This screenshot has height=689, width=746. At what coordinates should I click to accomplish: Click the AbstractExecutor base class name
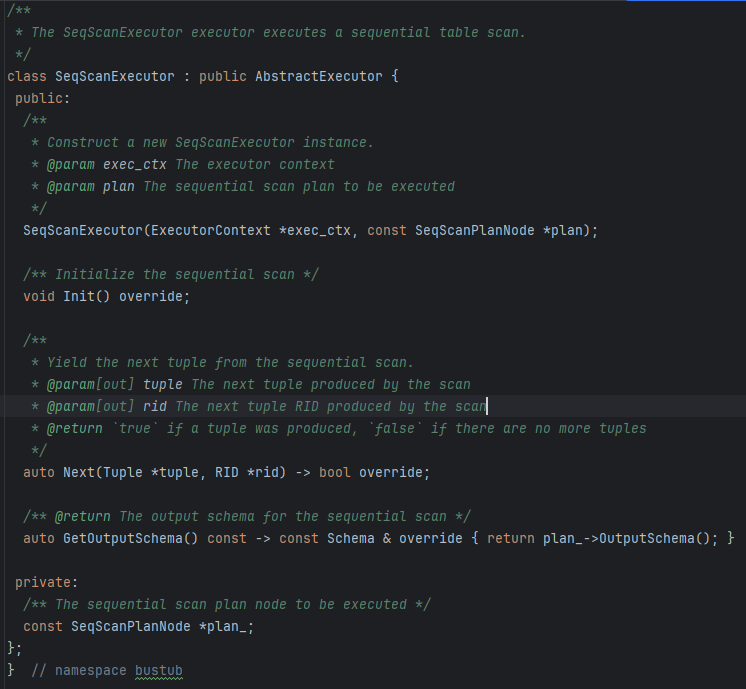(318, 77)
